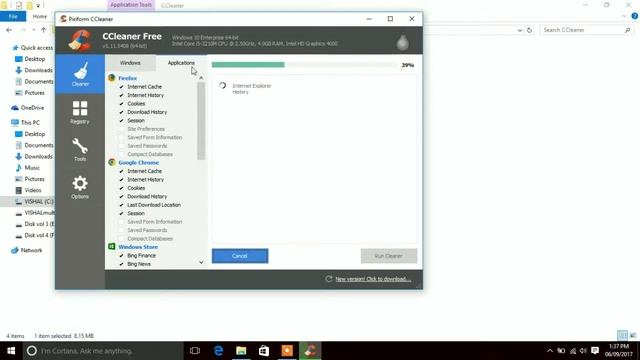
Task: Cancel the running analysis
Action: pos(240,256)
